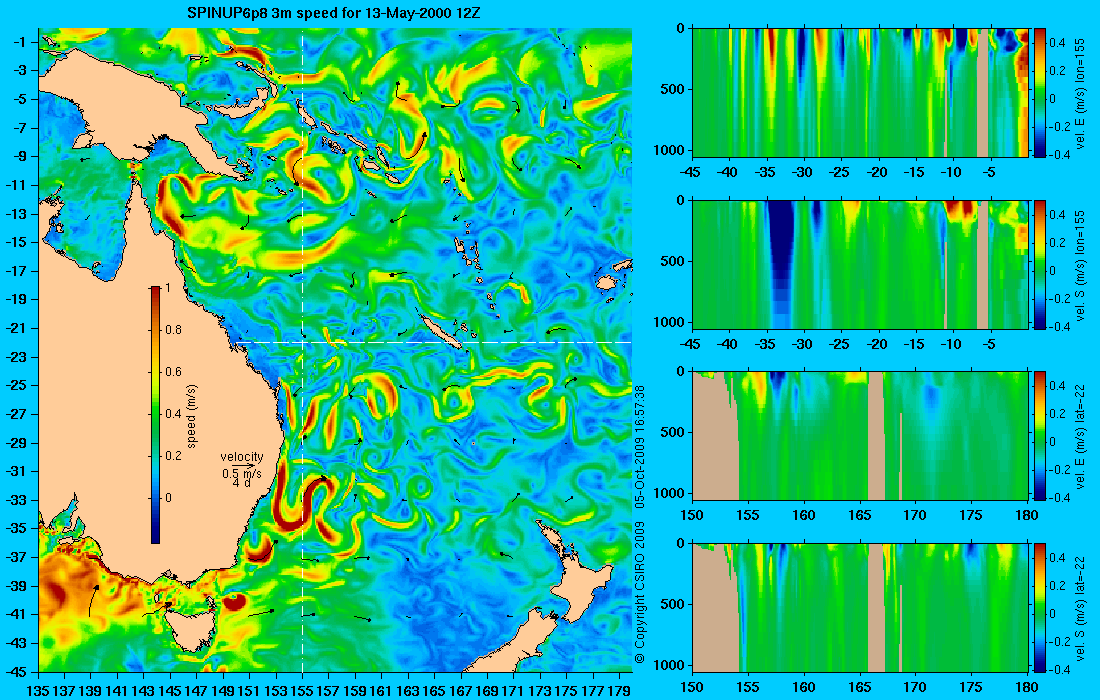This screenshot has height=700, width=1100.
Task: Click x-axis tick "175" under the vel. S lat=-22 panel
Action: pos(971,687)
